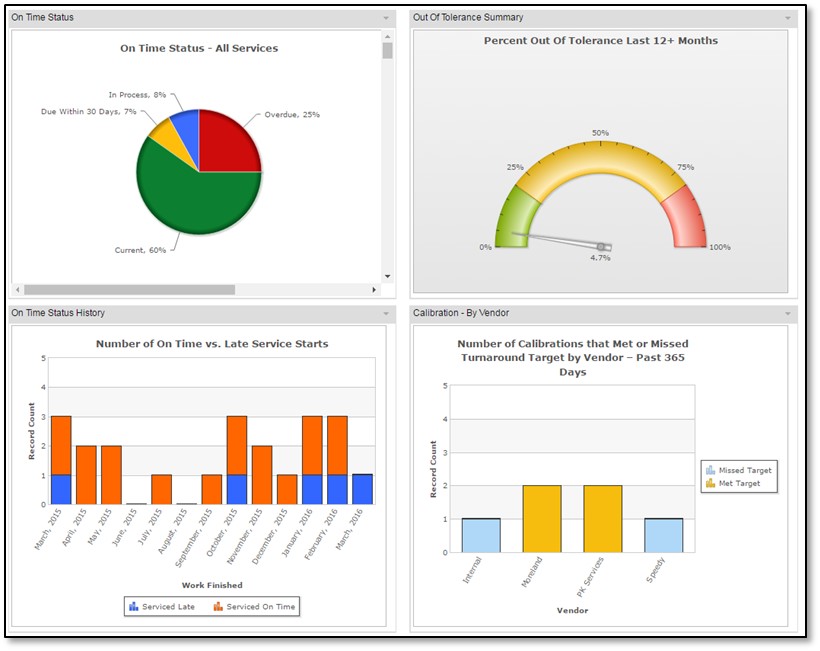Click the July, 2015 orange bar
Screen dimensions: 820x651
(x=162, y=489)
